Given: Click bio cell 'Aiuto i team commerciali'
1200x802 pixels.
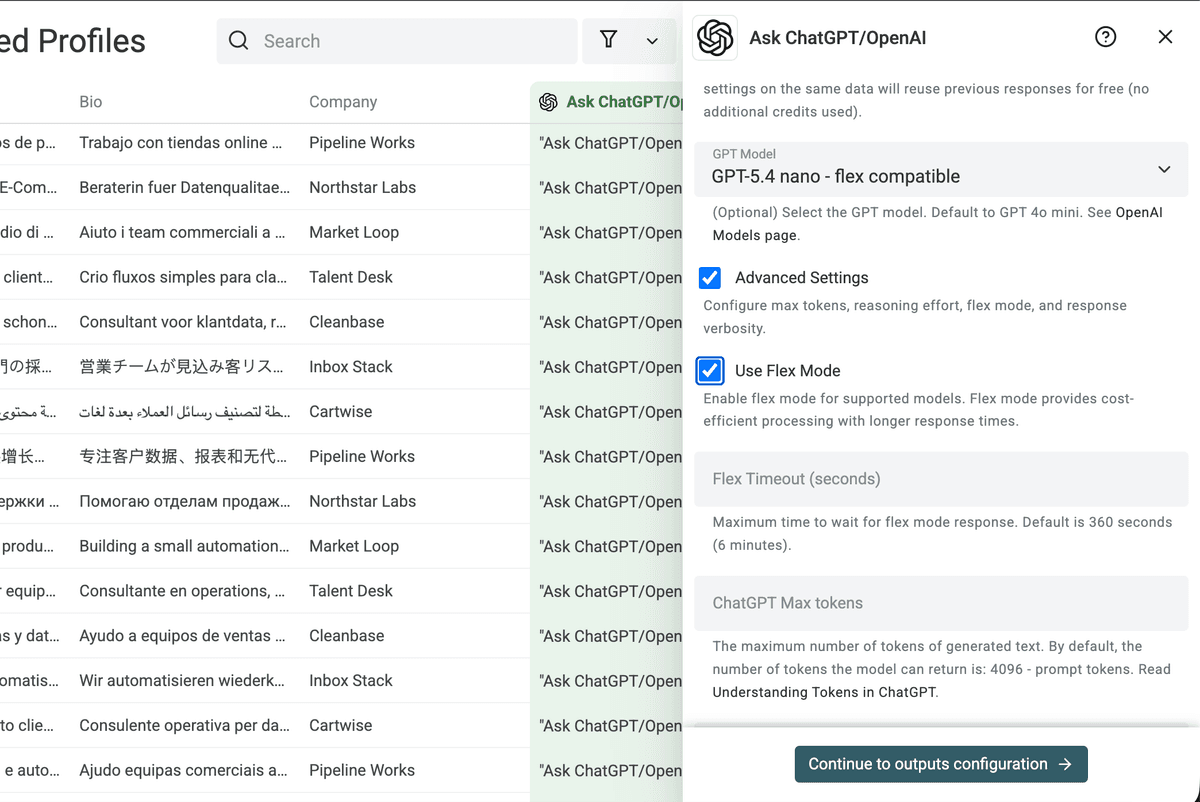Looking at the screenshot, I should tap(182, 233).
